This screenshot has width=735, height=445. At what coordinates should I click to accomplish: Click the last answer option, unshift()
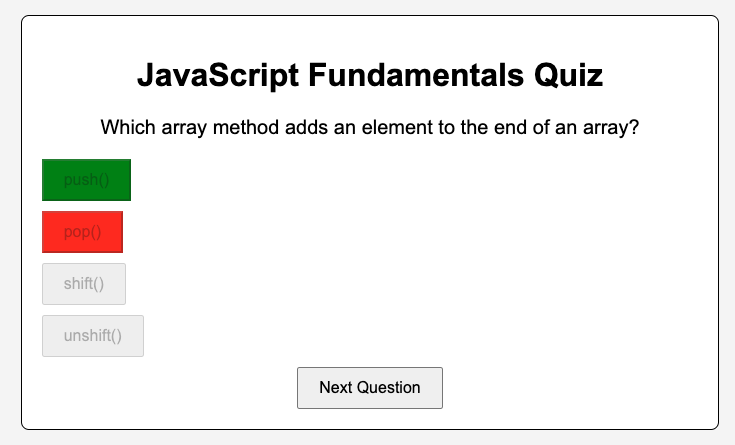tap(93, 336)
